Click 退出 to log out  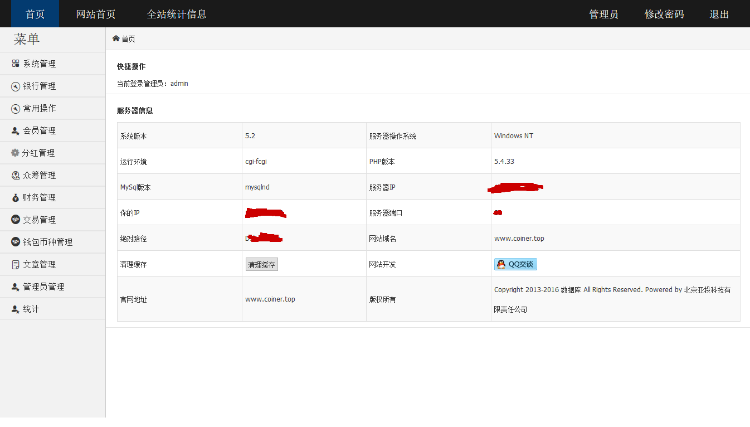[719, 14]
